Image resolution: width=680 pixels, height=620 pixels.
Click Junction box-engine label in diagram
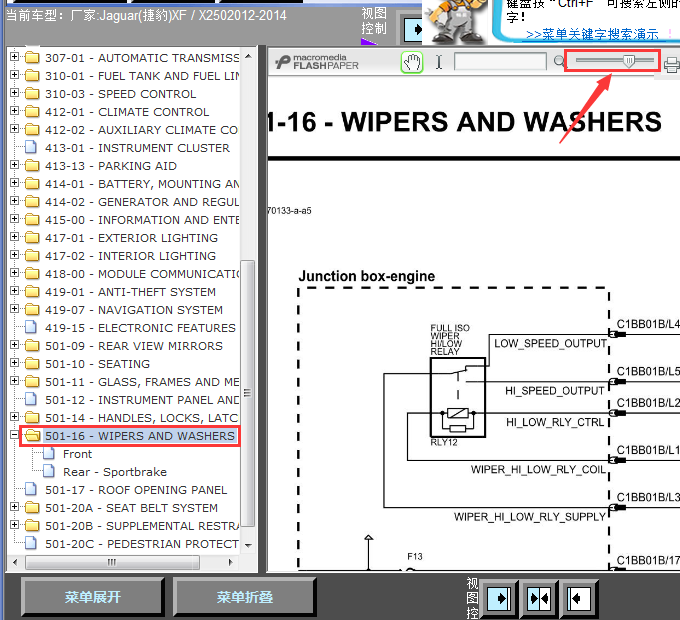tap(366, 276)
